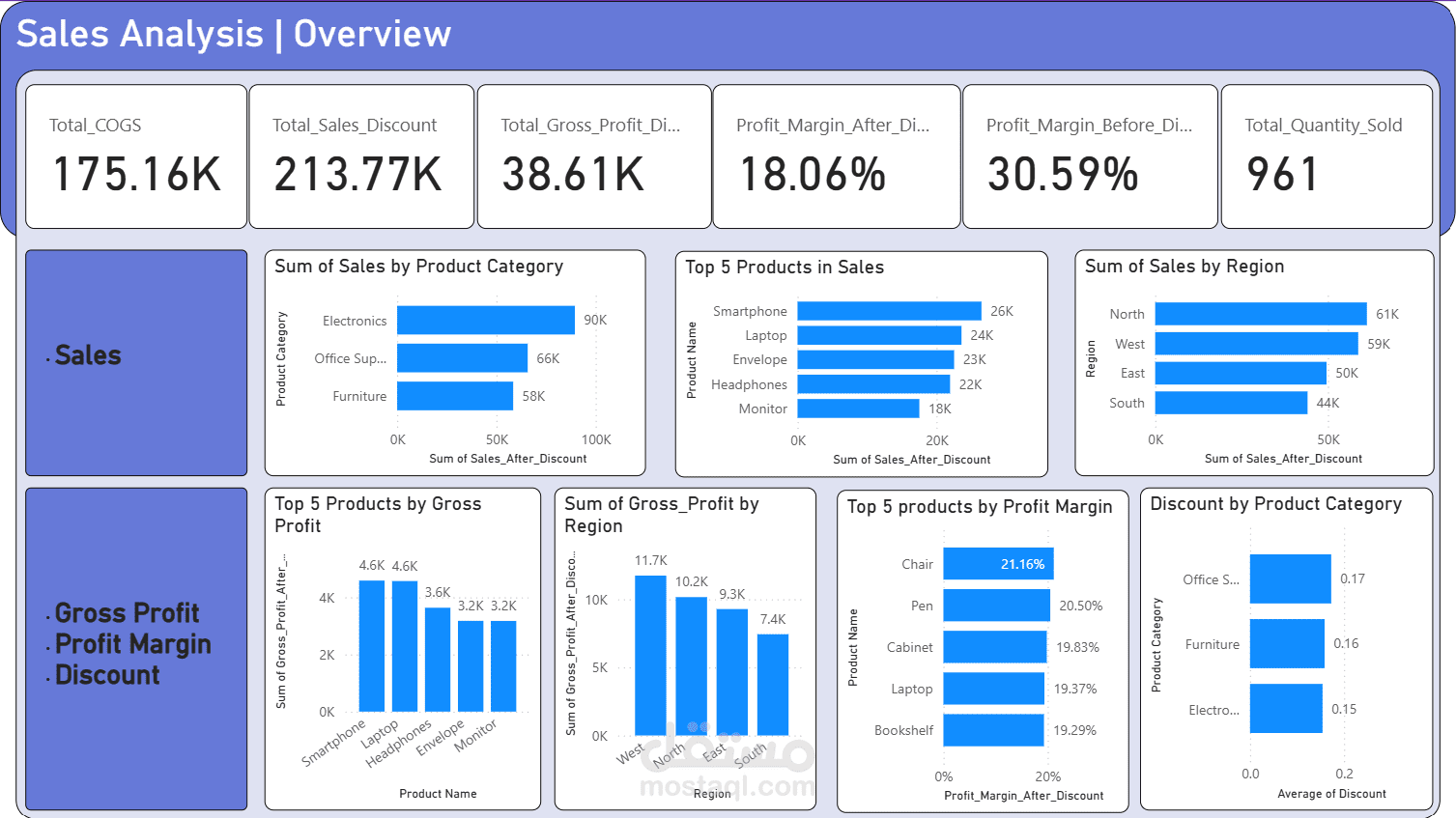Click the Discount bullet in the left panel
The image size is (1456, 818).
(x=107, y=675)
